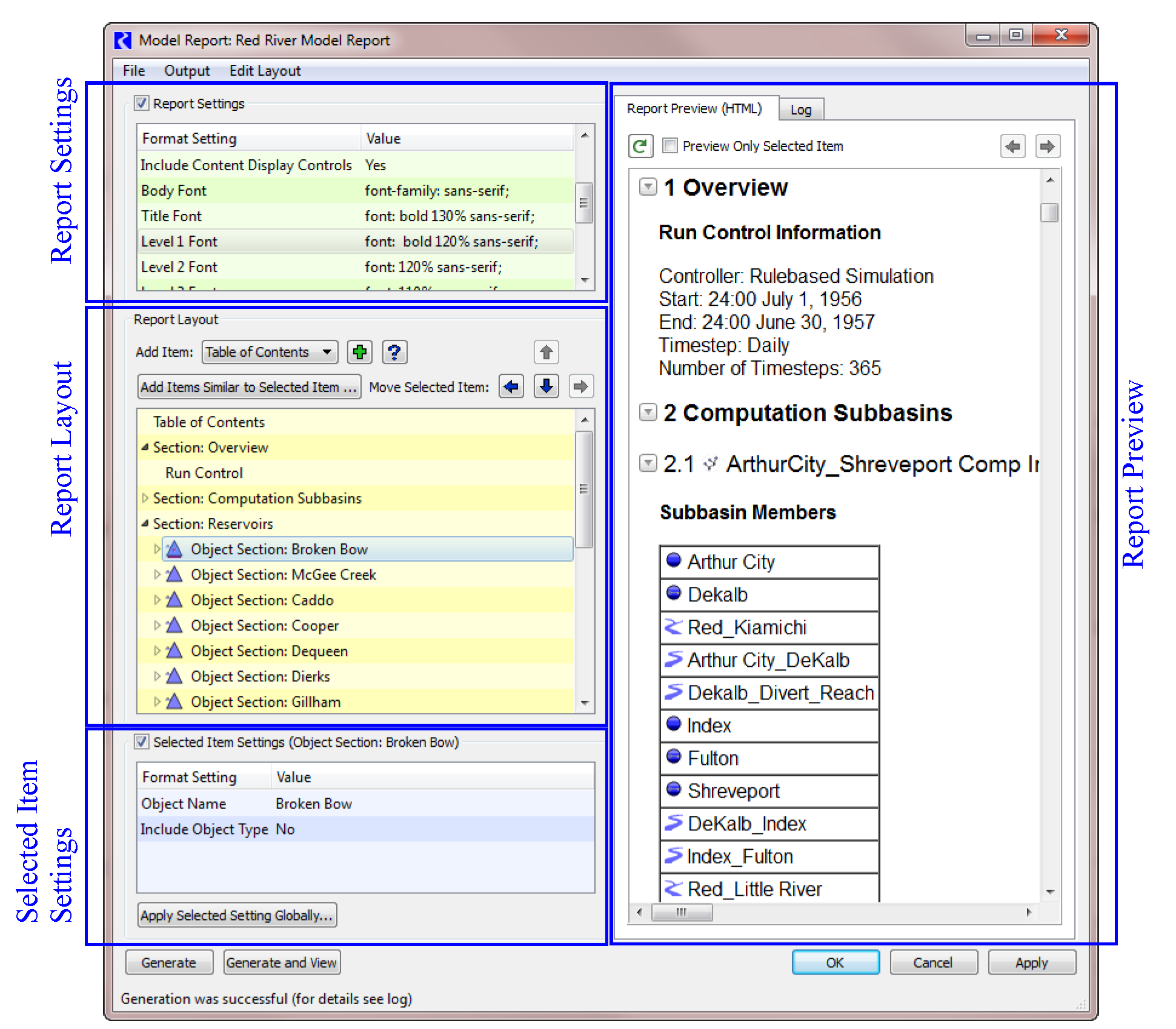The width and height of the screenshot is (1176, 1029).
Task: Go back in report preview
Action: (1012, 146)
